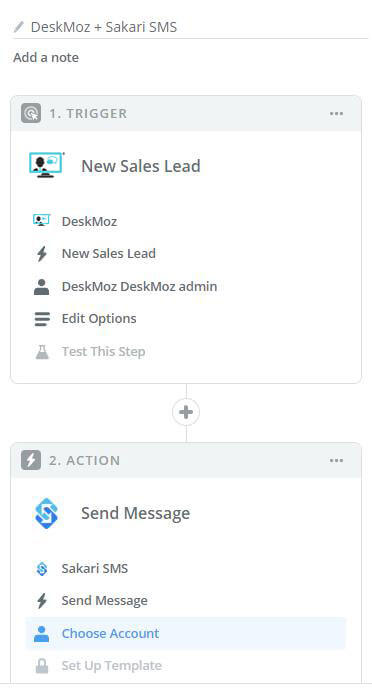Click the pencil icon beside the Zap name
372x695 pixels.
pyautogui.click(x=19, y=27)
